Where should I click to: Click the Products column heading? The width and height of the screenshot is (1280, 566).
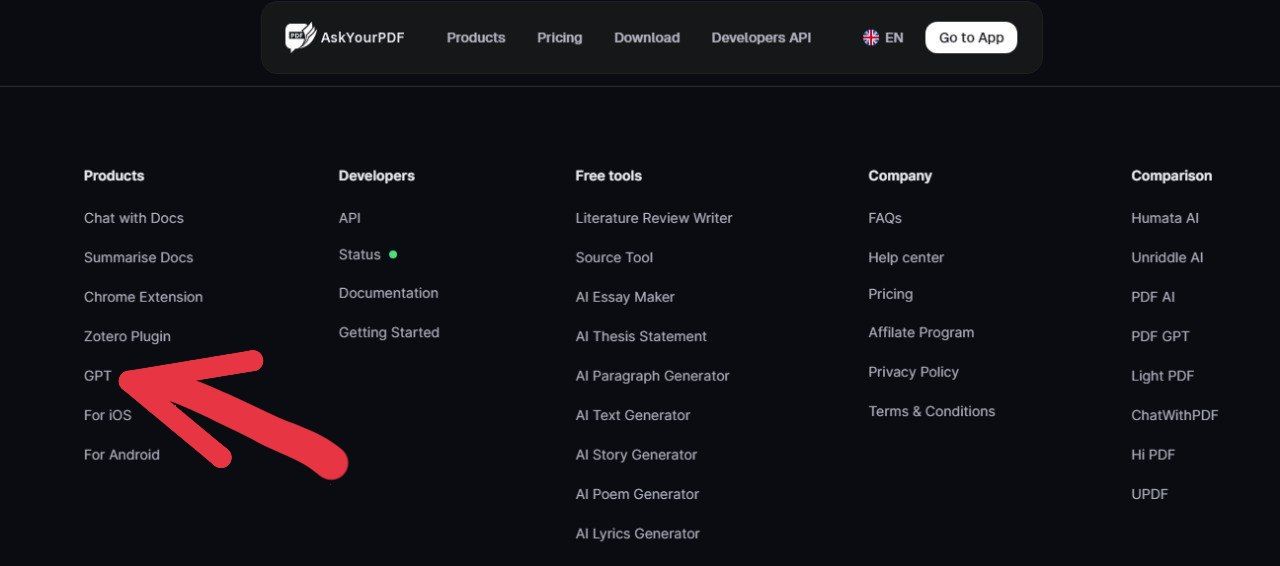[114, 175]
